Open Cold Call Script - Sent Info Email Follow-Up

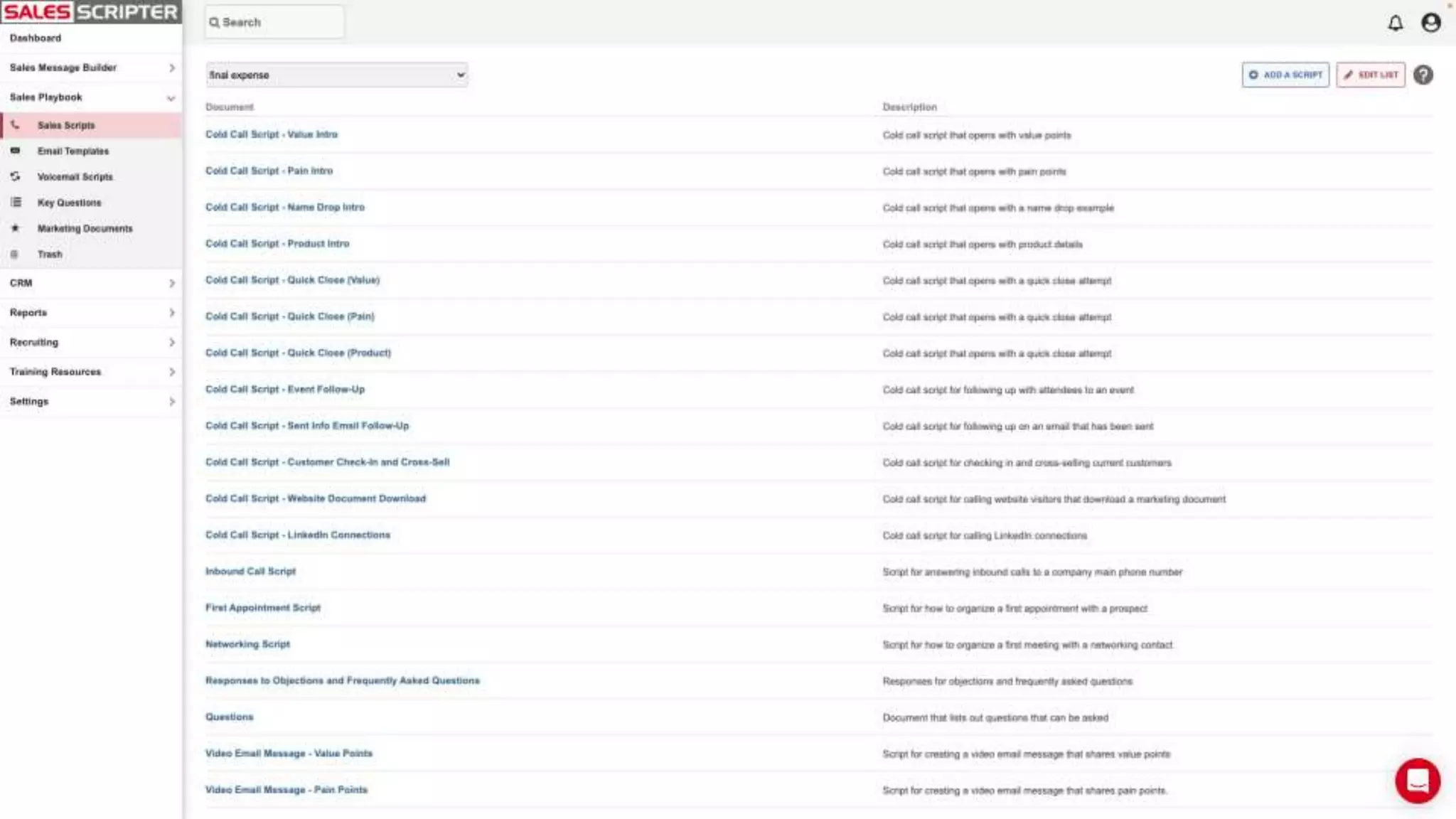[x=307, y=425]
